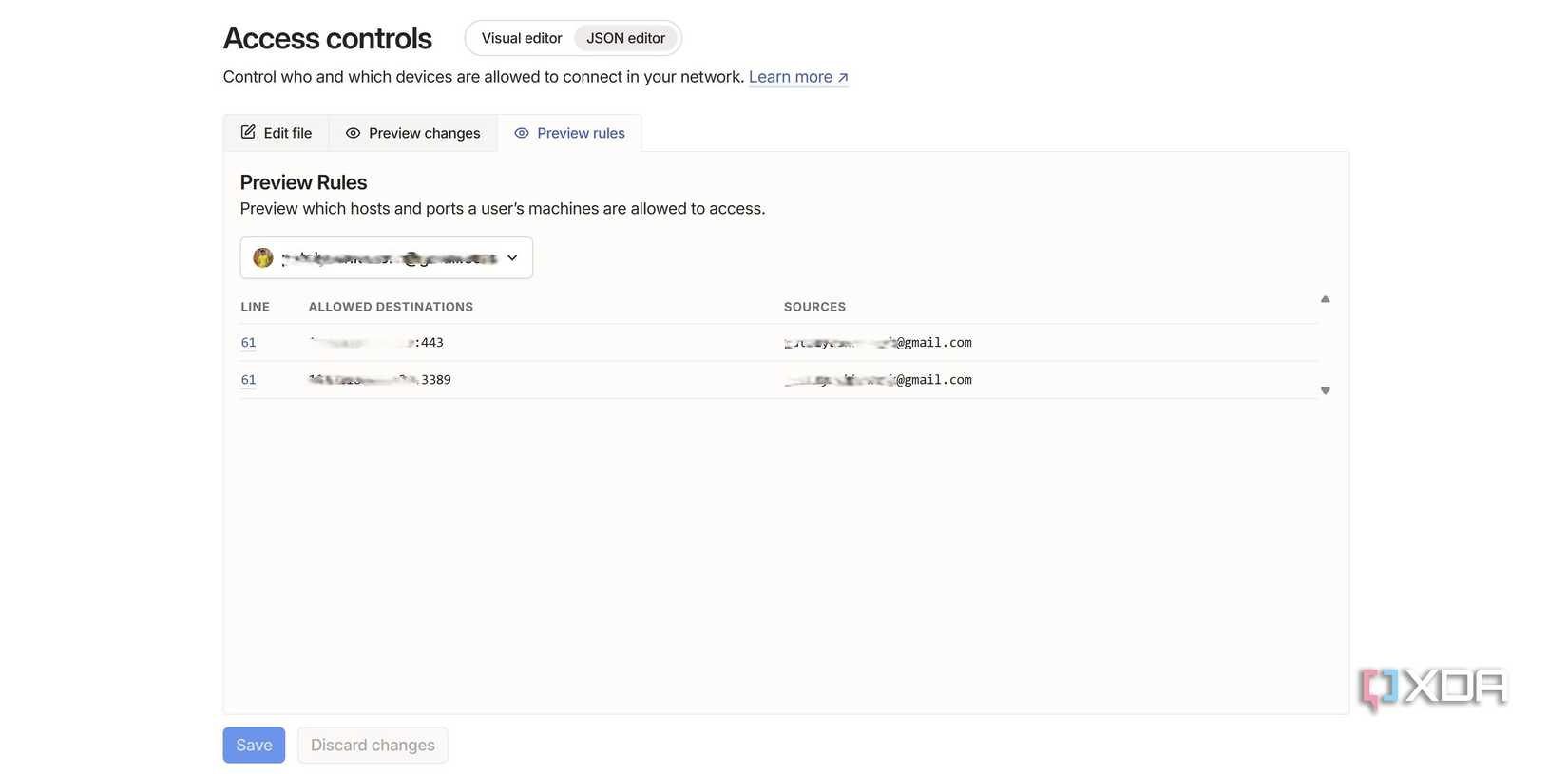Click the external arrow icon after Learn more

coord(843,78)
